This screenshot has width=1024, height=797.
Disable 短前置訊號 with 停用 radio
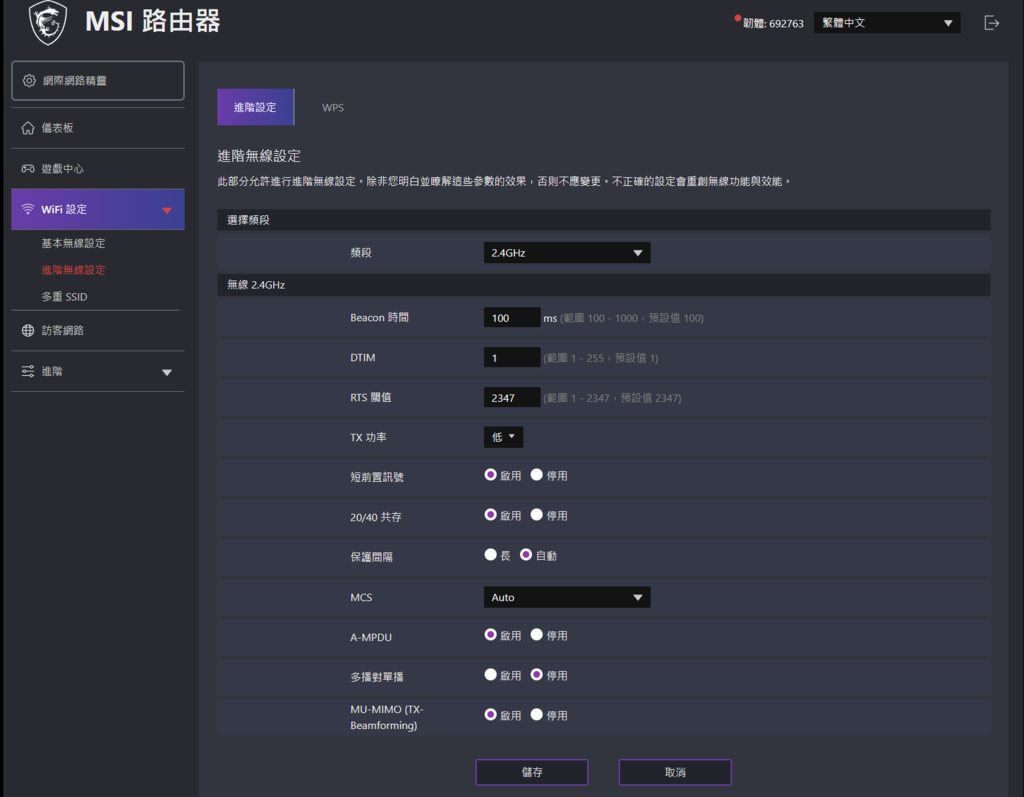pos(536,475)
